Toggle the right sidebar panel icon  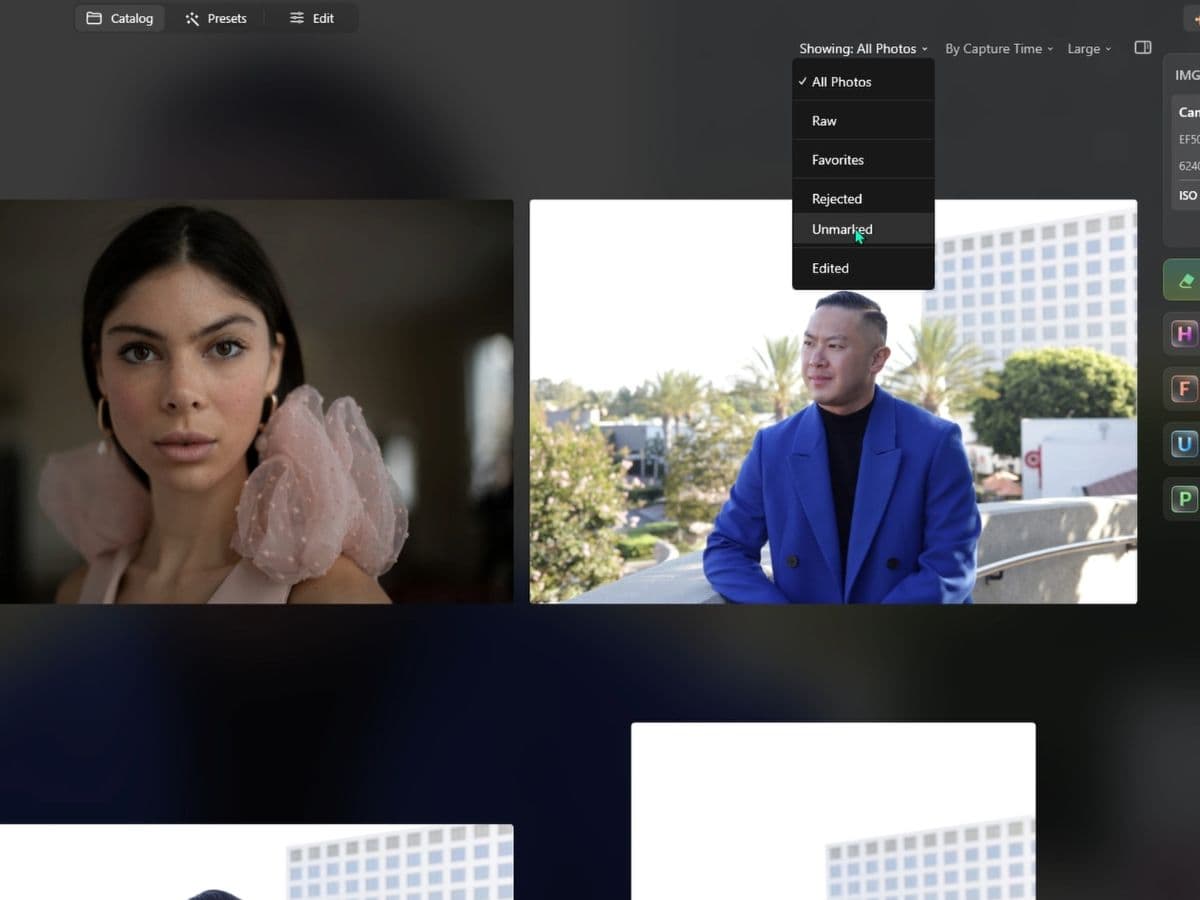click(1143, 47)
